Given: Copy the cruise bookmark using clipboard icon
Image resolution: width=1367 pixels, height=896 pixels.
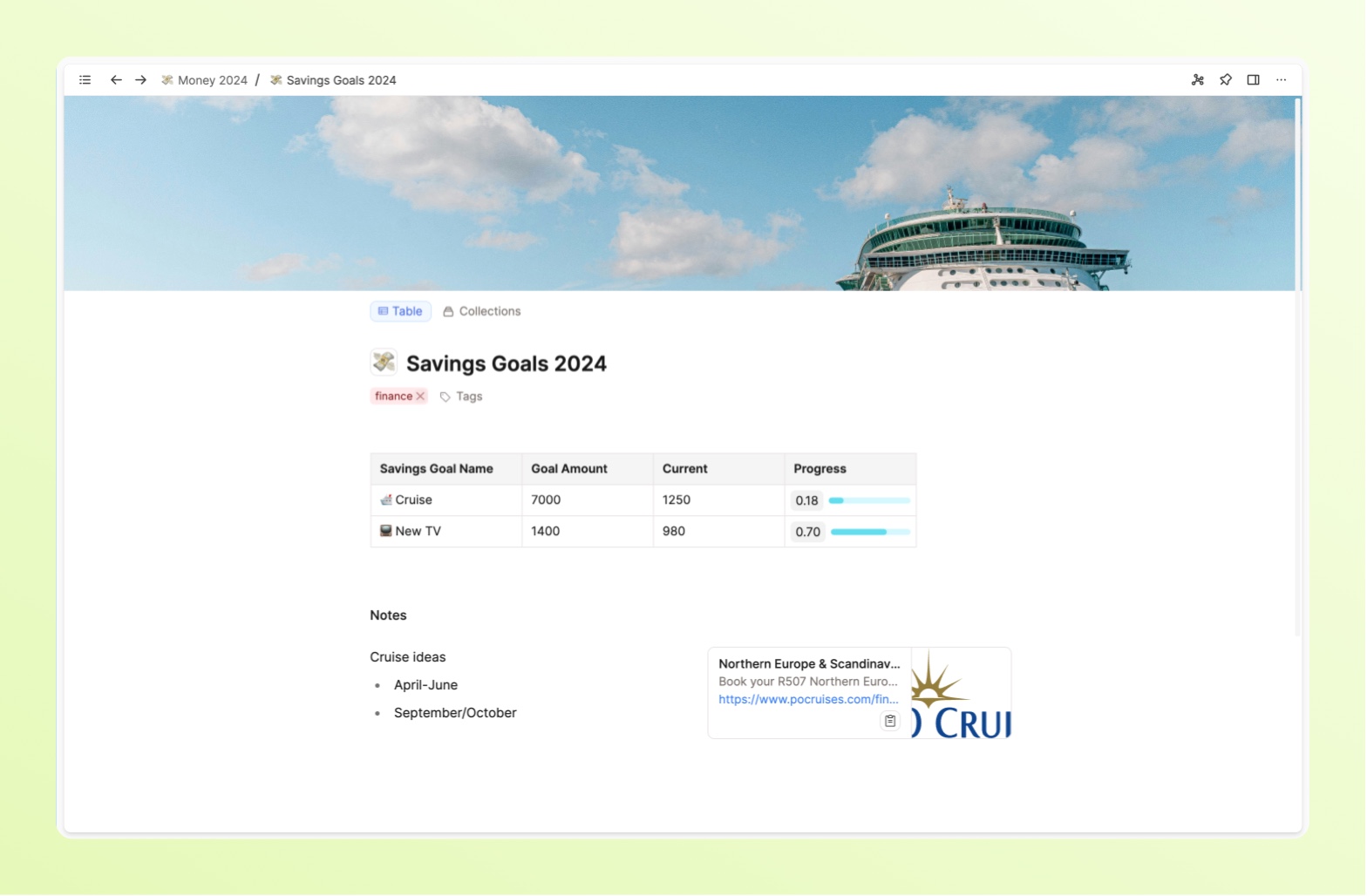Looking at the screenshot, I should point(889,721).
